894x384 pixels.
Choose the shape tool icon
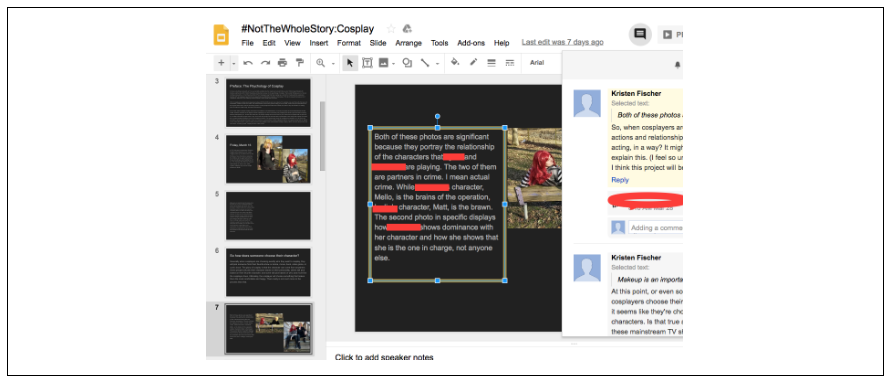pyautogui.click(x=407, y=63)
